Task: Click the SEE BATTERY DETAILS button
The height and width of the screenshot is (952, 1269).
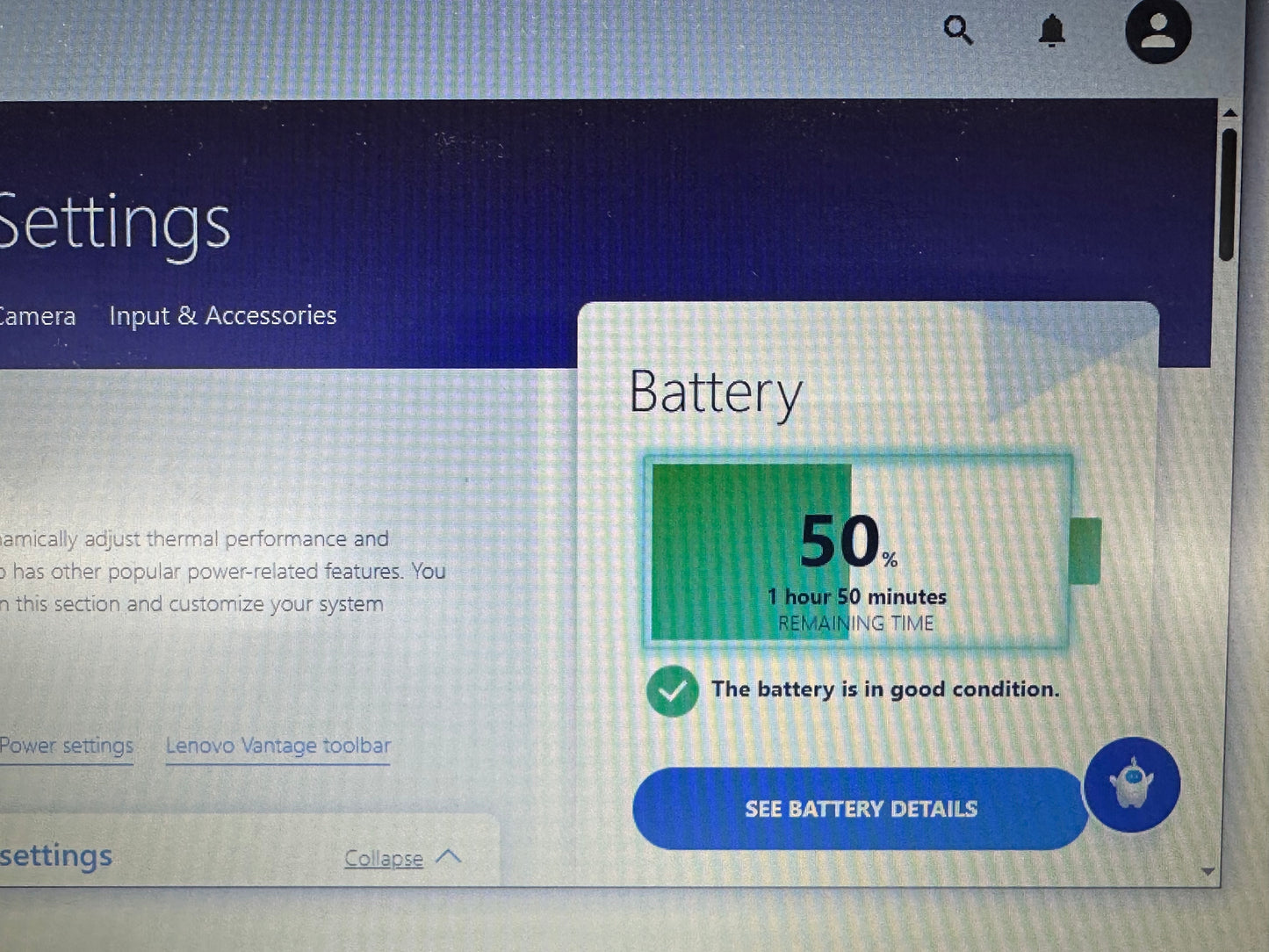Action: pos(861,809)
